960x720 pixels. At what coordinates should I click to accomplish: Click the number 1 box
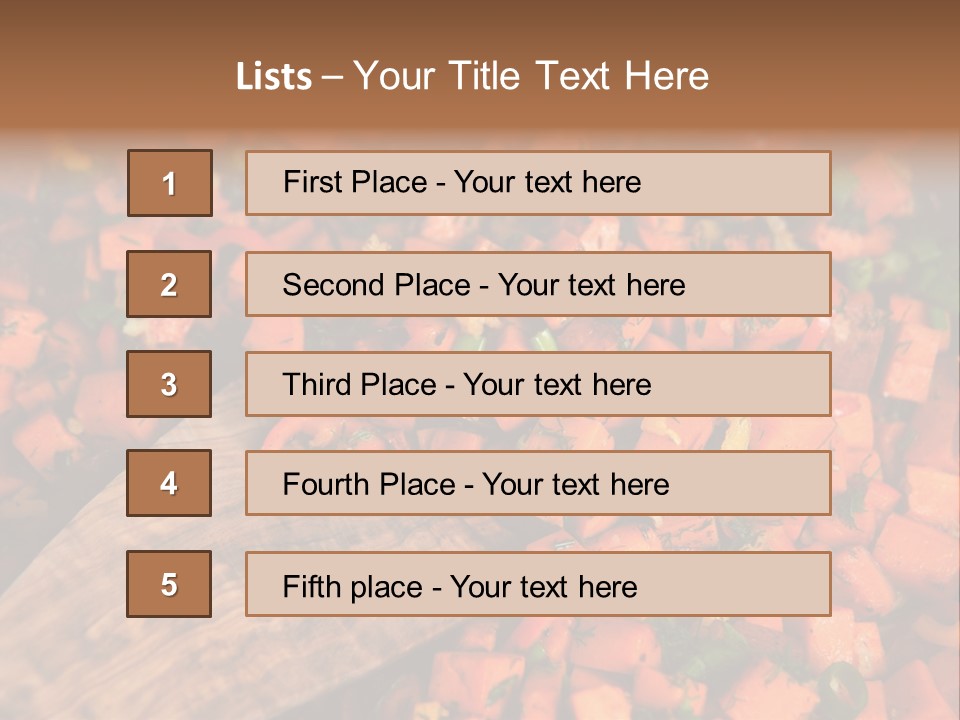[x=170, y=183]
